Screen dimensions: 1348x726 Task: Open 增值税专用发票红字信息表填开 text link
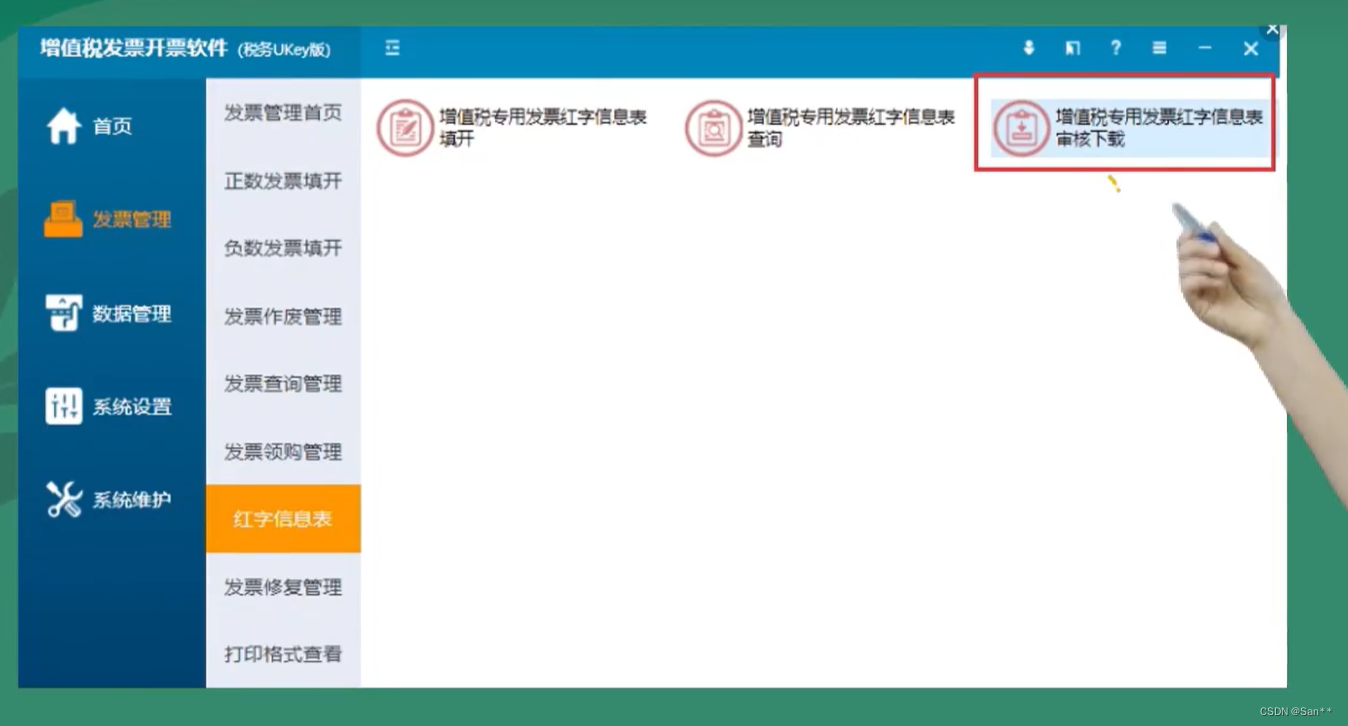tap(543, 128)
